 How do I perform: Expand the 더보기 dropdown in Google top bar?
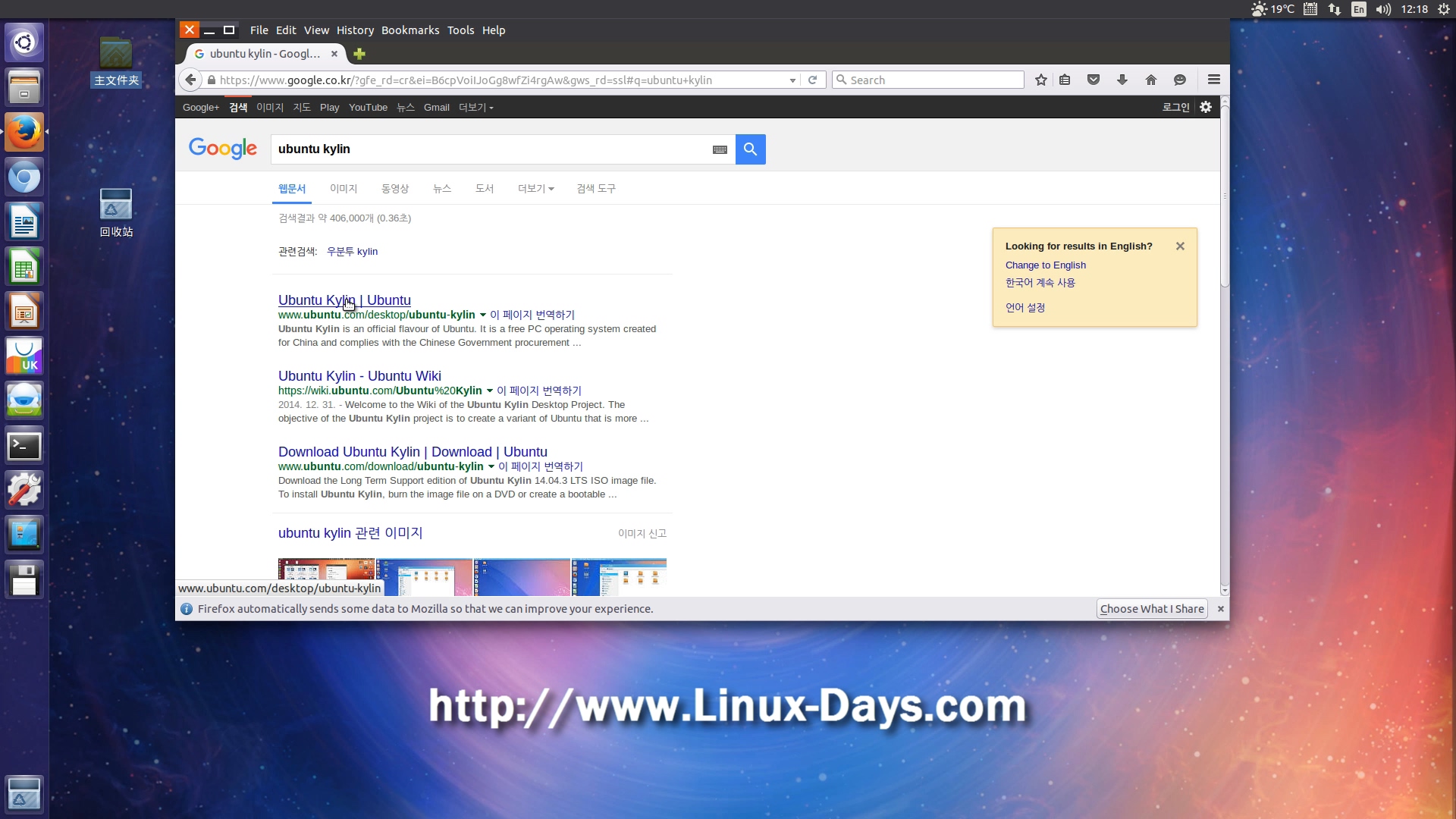click(476, 108)
